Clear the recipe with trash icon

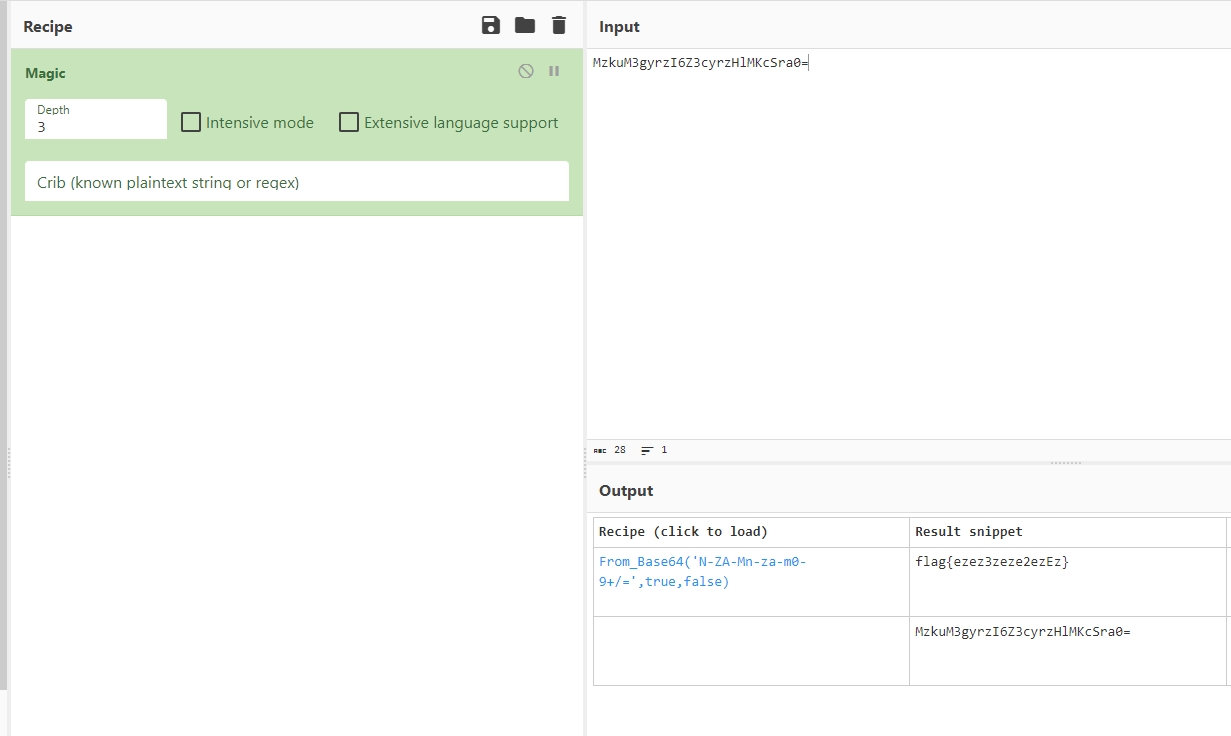click(x=559, y=26)
